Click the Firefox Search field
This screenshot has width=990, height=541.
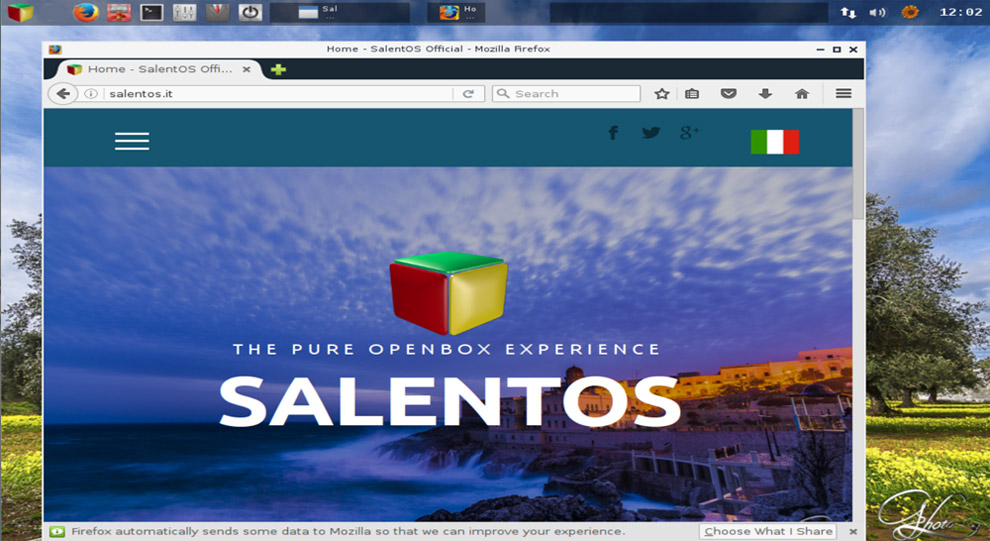point(566,93)
